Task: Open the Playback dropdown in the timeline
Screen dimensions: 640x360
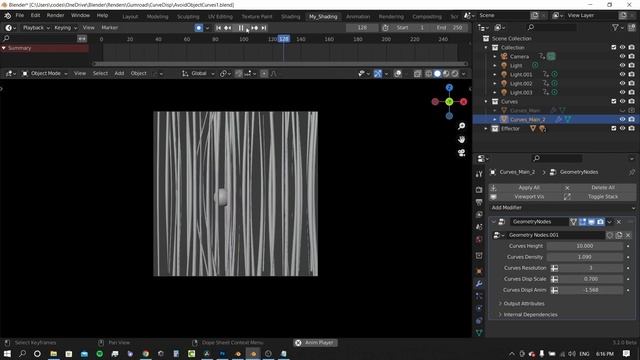Action: tap(36, 28)
